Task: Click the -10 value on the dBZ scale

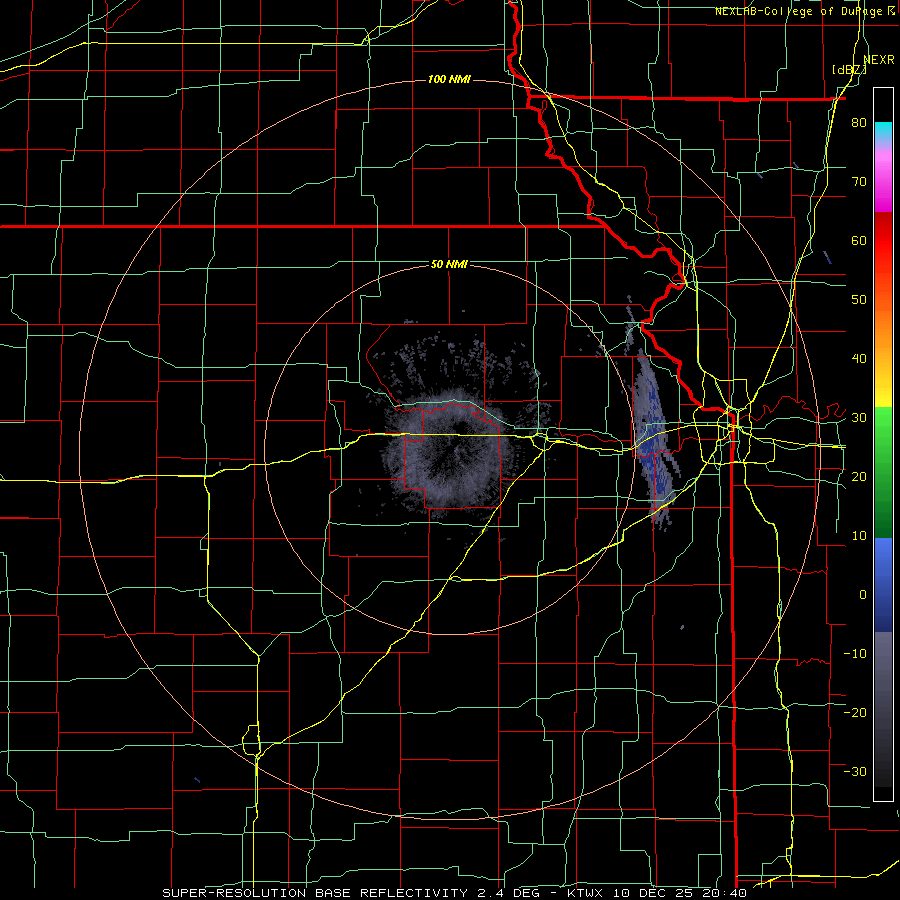Action: (x=855, y=654)
